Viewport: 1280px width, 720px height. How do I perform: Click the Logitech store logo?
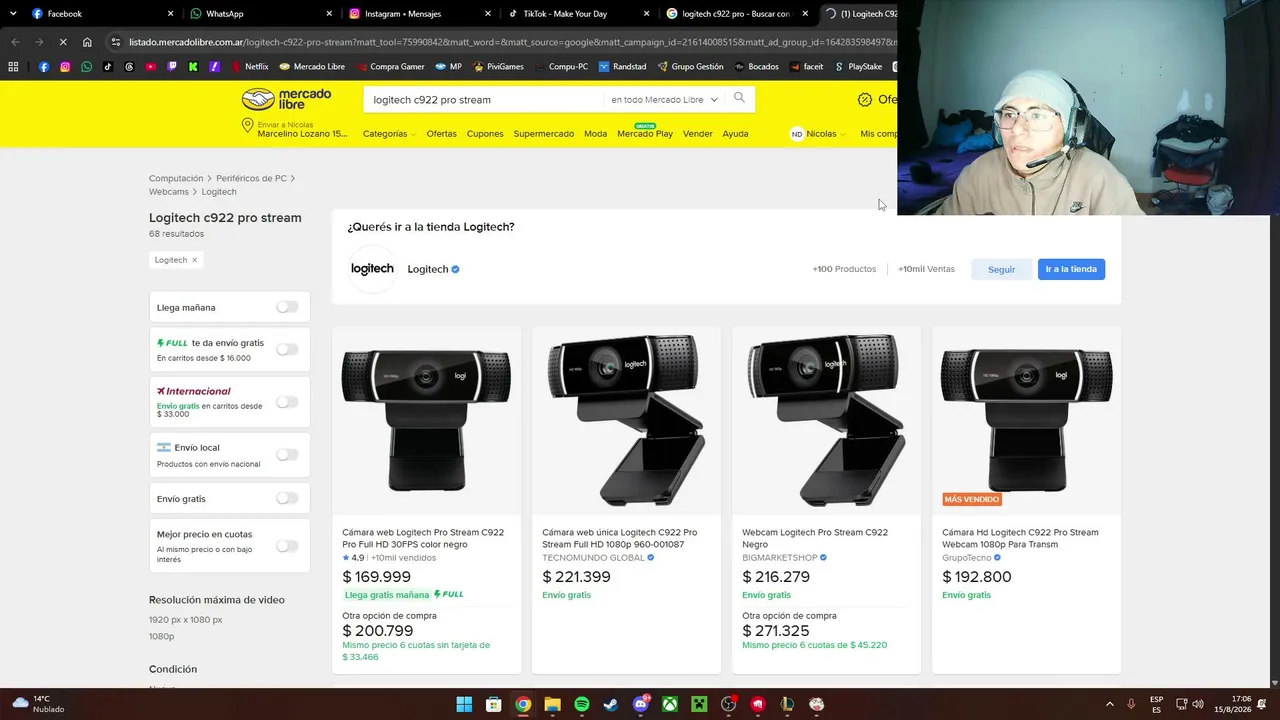(372, 269)
